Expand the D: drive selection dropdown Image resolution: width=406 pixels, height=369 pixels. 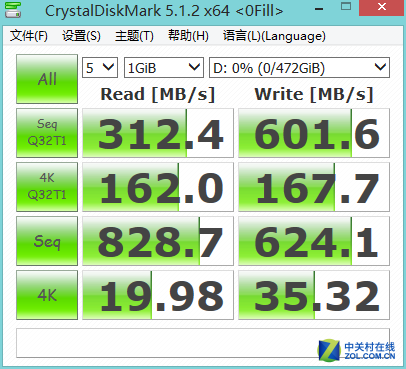click(x=299, y=68)
